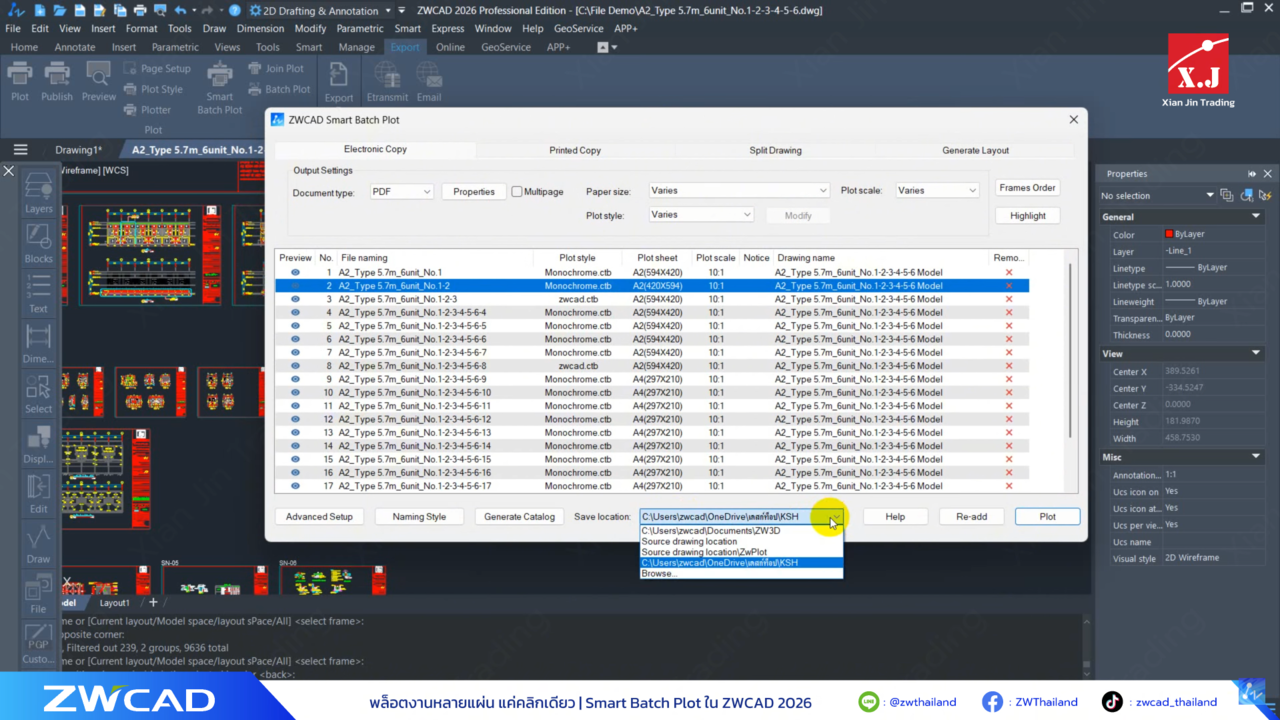Toggle auto-hide pin on Properties panel
1280x720 pixels.
pos(1252,174)
